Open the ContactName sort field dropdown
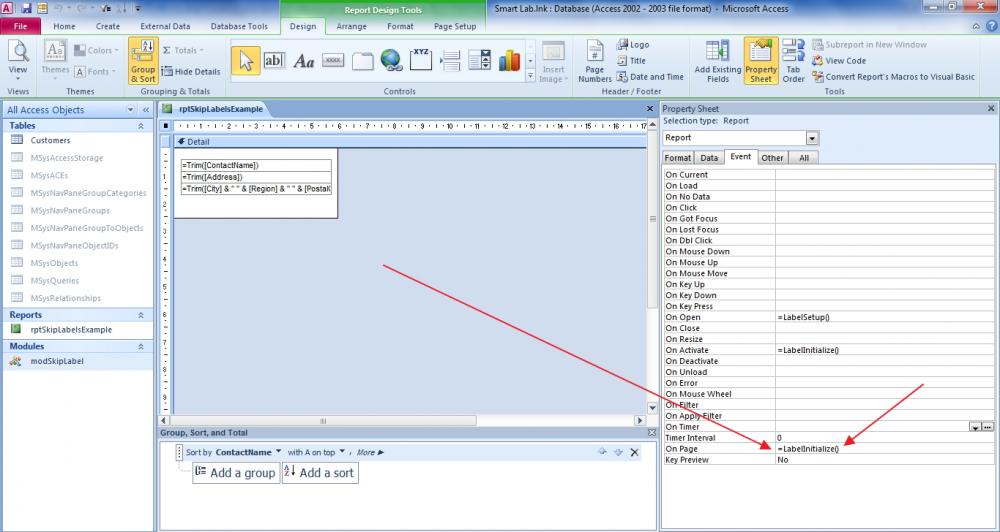Viewport: 1000px width, 532px height. click(278, 451)
